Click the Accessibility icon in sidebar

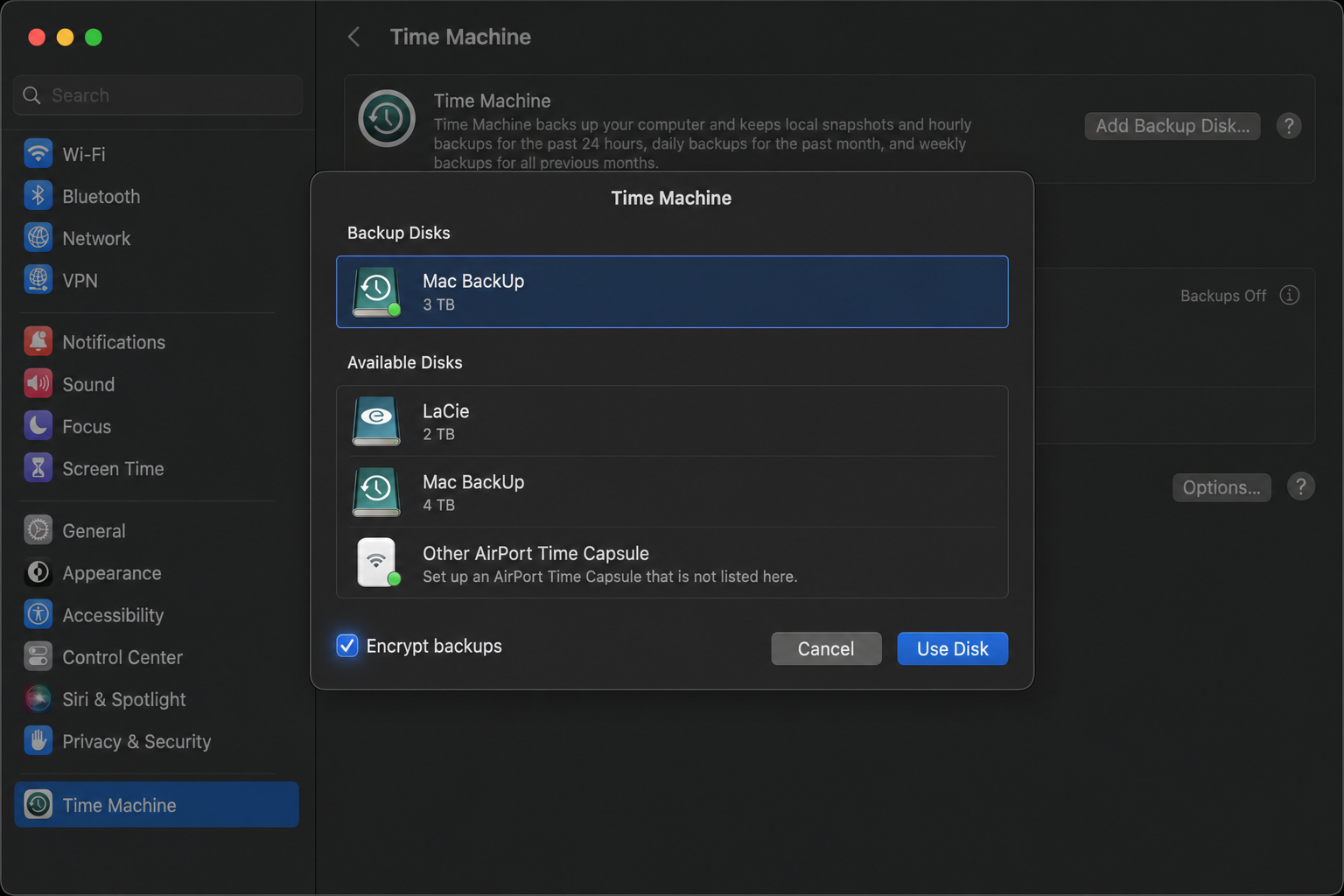pyautogui.click(x=38, y=613)
